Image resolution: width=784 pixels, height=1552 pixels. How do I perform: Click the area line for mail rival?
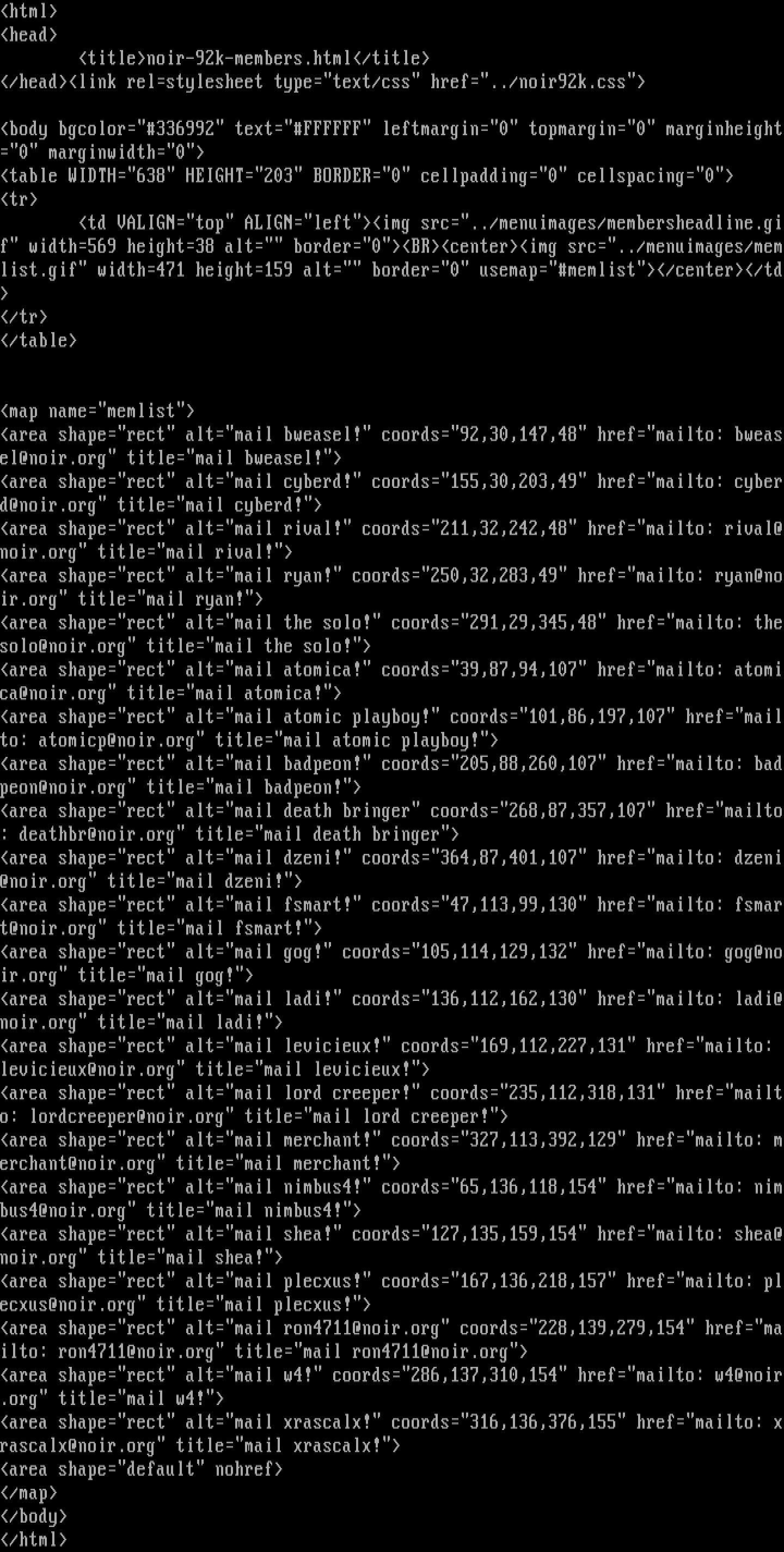point(391,540)
